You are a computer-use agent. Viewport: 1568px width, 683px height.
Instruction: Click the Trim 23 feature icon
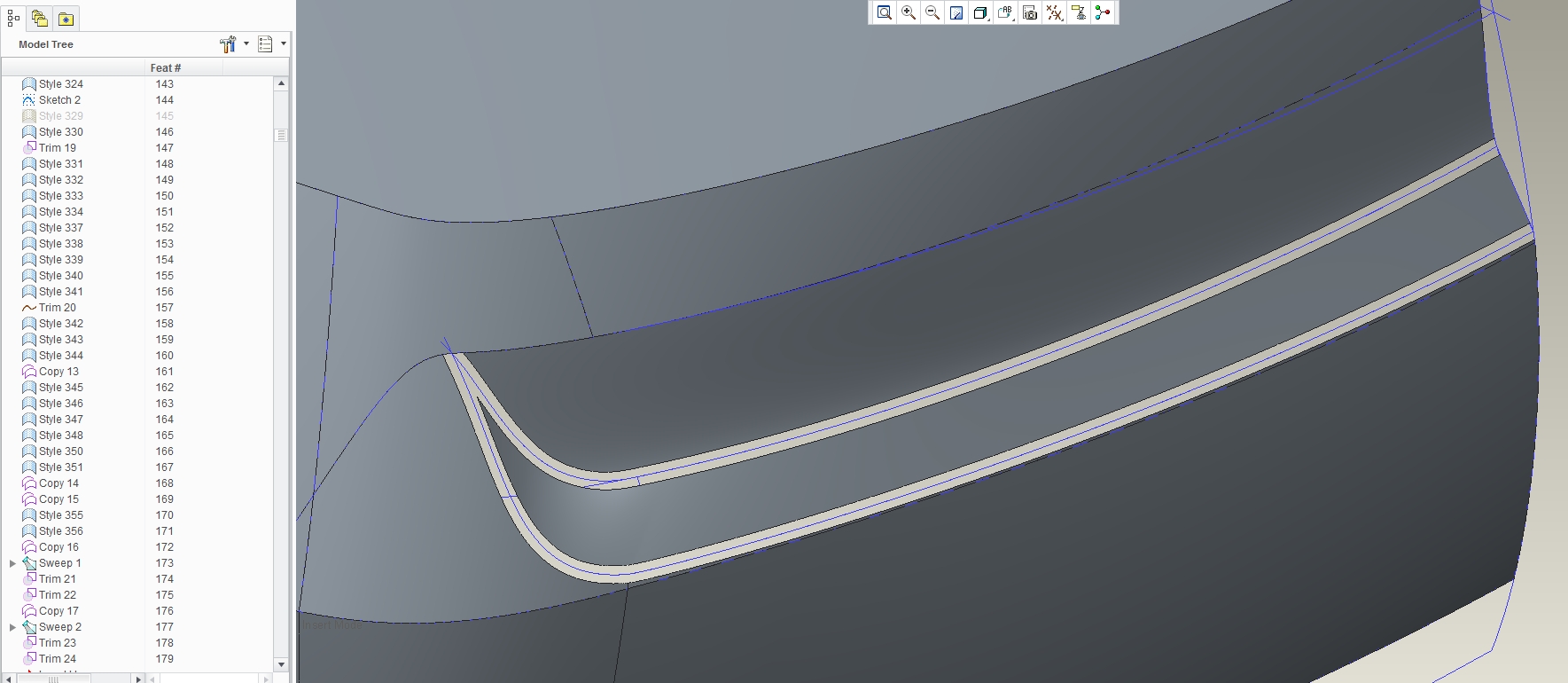point(29,643)
